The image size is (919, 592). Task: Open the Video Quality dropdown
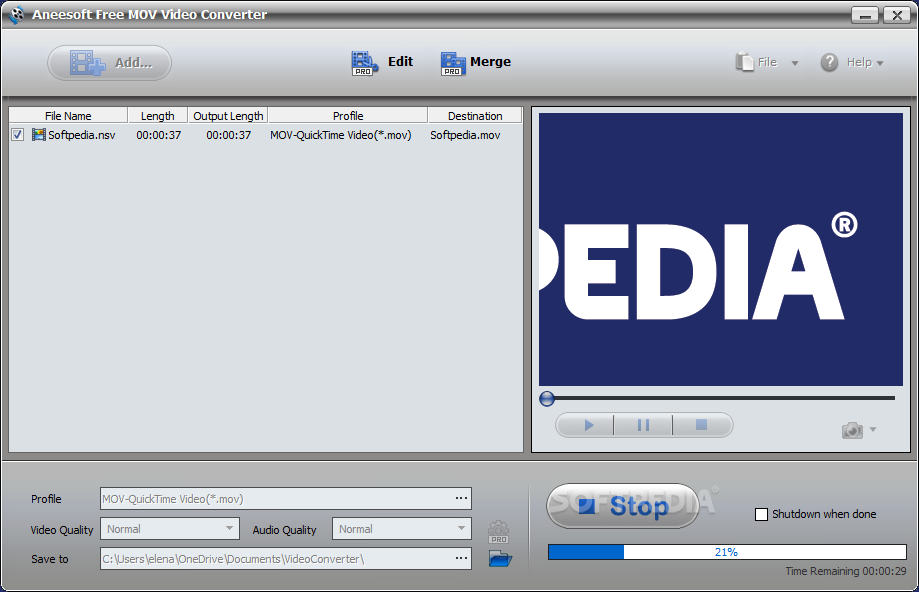tap(170, 529)
